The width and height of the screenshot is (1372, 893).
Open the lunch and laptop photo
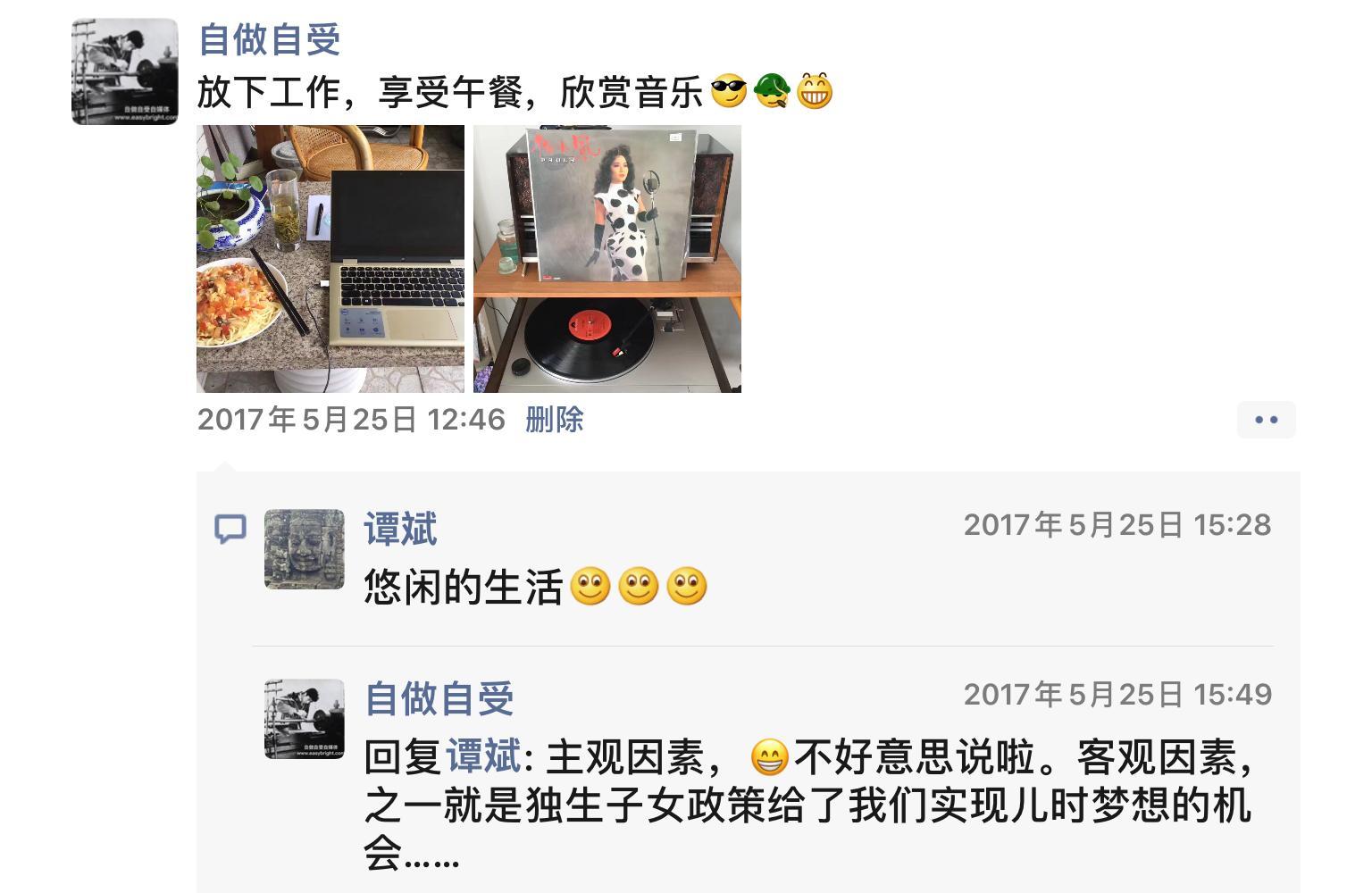(x=330, y=259)
